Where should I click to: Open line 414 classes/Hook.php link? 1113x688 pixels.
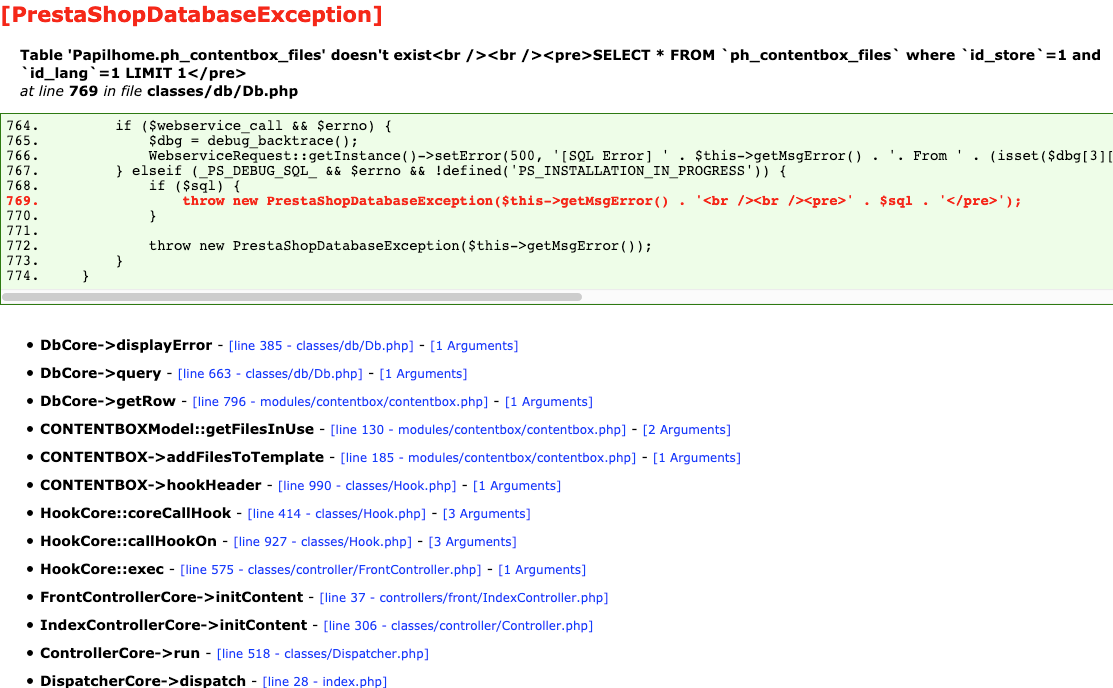pyautogui.click(x=336, y=514)
